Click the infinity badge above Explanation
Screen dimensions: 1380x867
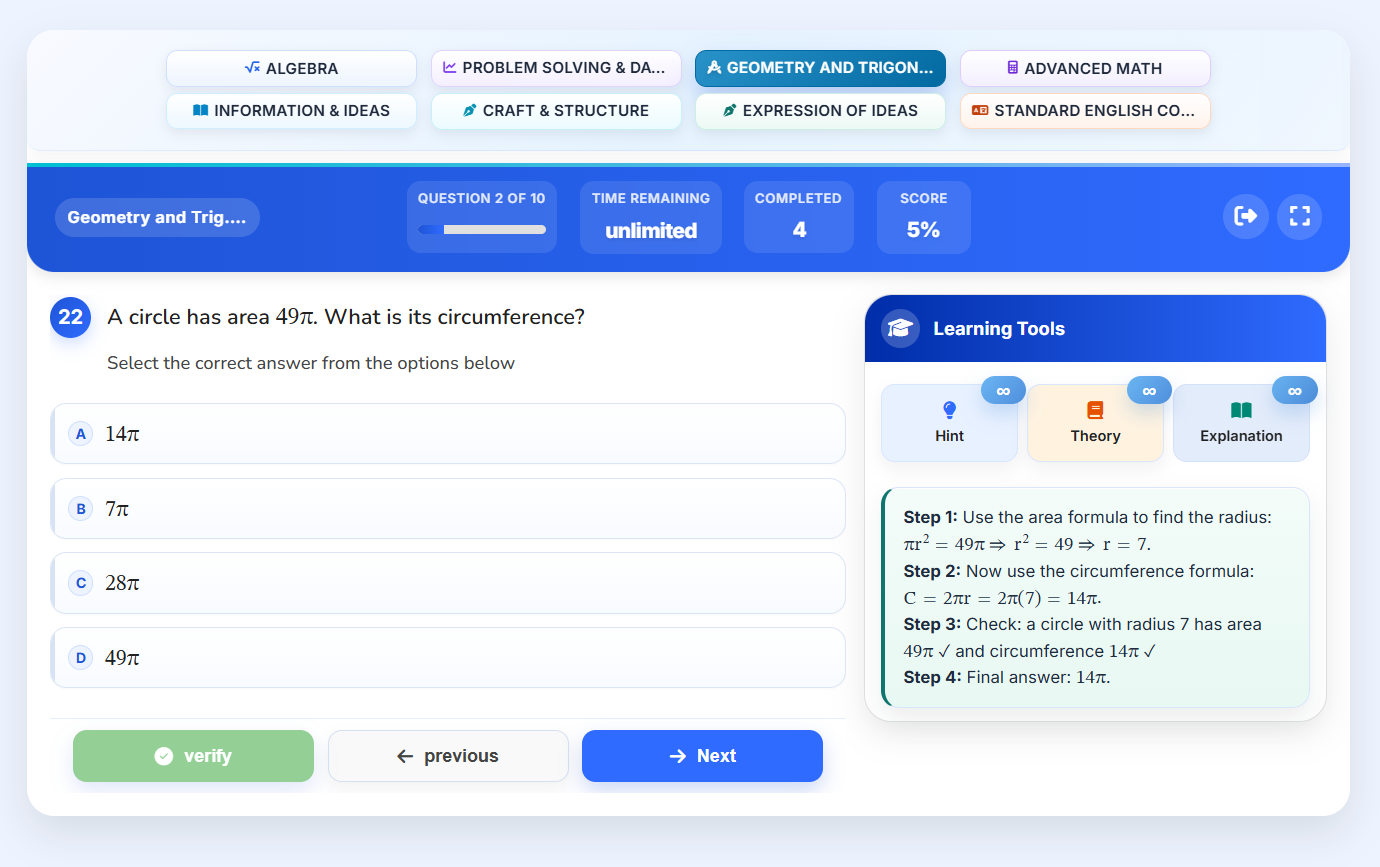coord(1295,390)
